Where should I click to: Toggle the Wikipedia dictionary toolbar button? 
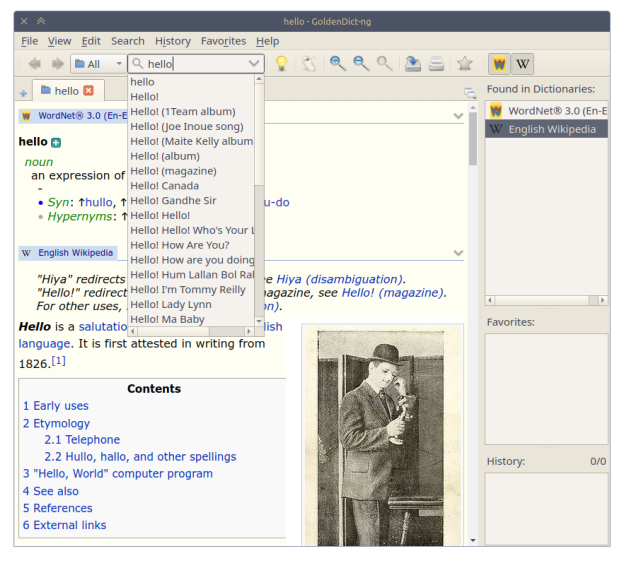(522, 64)
